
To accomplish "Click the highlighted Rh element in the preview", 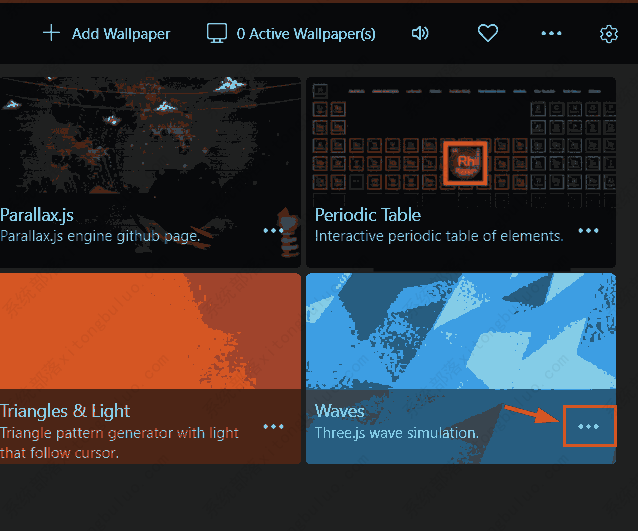I will [x=465, y=163].
